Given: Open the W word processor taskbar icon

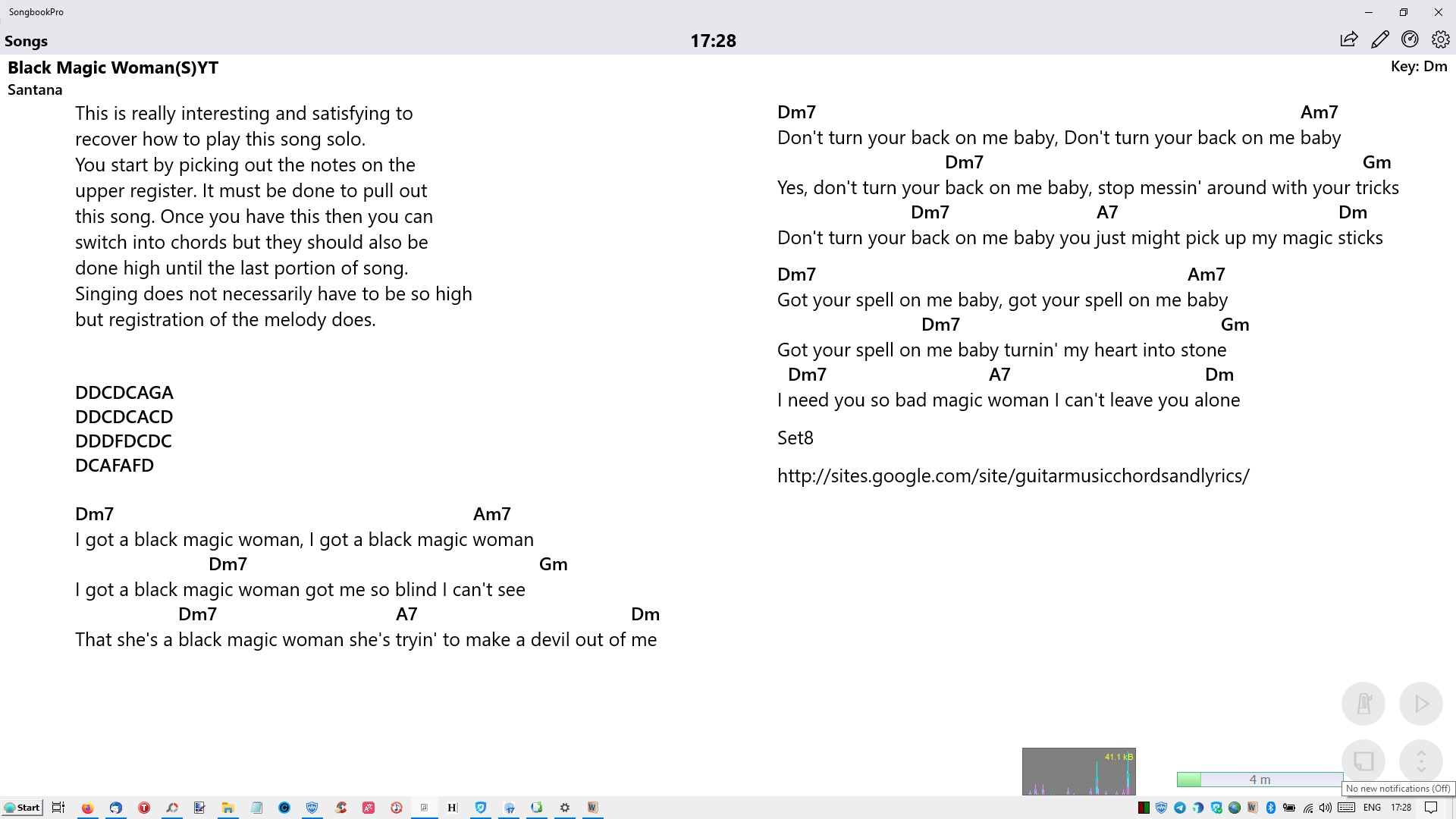Looking at the screenshot, I should click(592, 808).
